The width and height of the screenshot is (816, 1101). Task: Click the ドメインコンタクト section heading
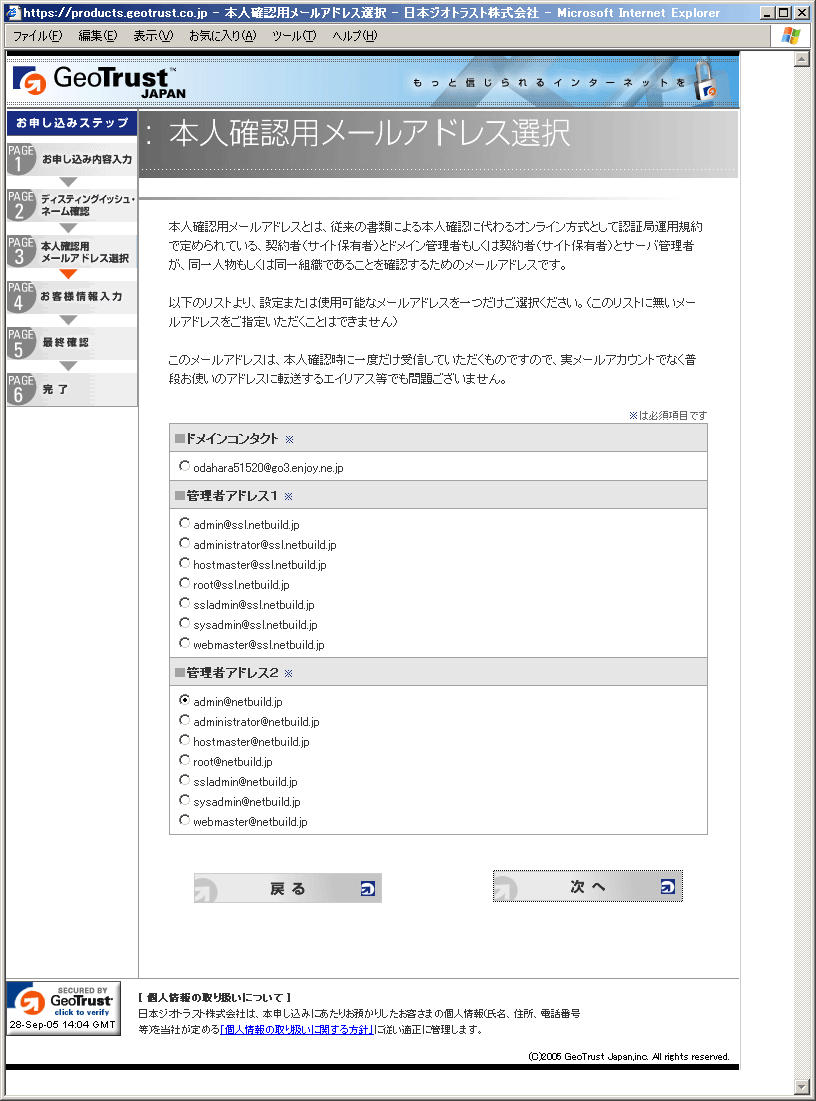click(x=232, y=439)
